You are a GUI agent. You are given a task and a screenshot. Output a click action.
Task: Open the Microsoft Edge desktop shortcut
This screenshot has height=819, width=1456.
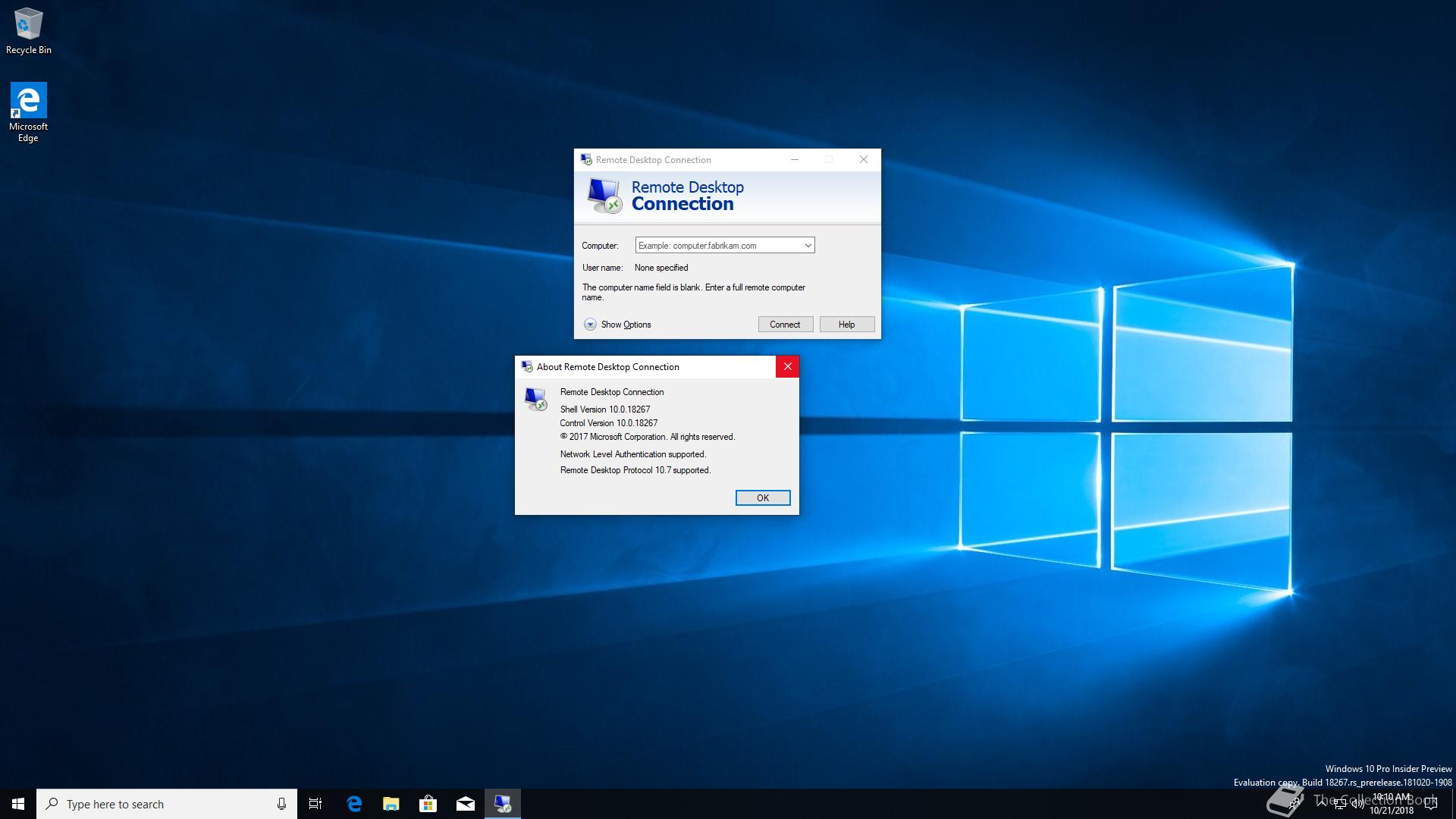pyautogui.click(x=28, y=112)
